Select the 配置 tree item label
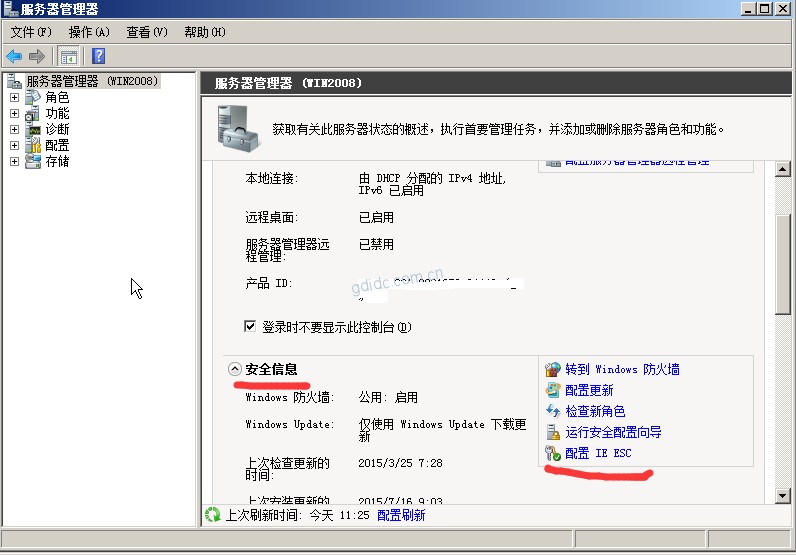Viewport: 796px width, 555px height. pyautogui.click(x=57, y=145)
